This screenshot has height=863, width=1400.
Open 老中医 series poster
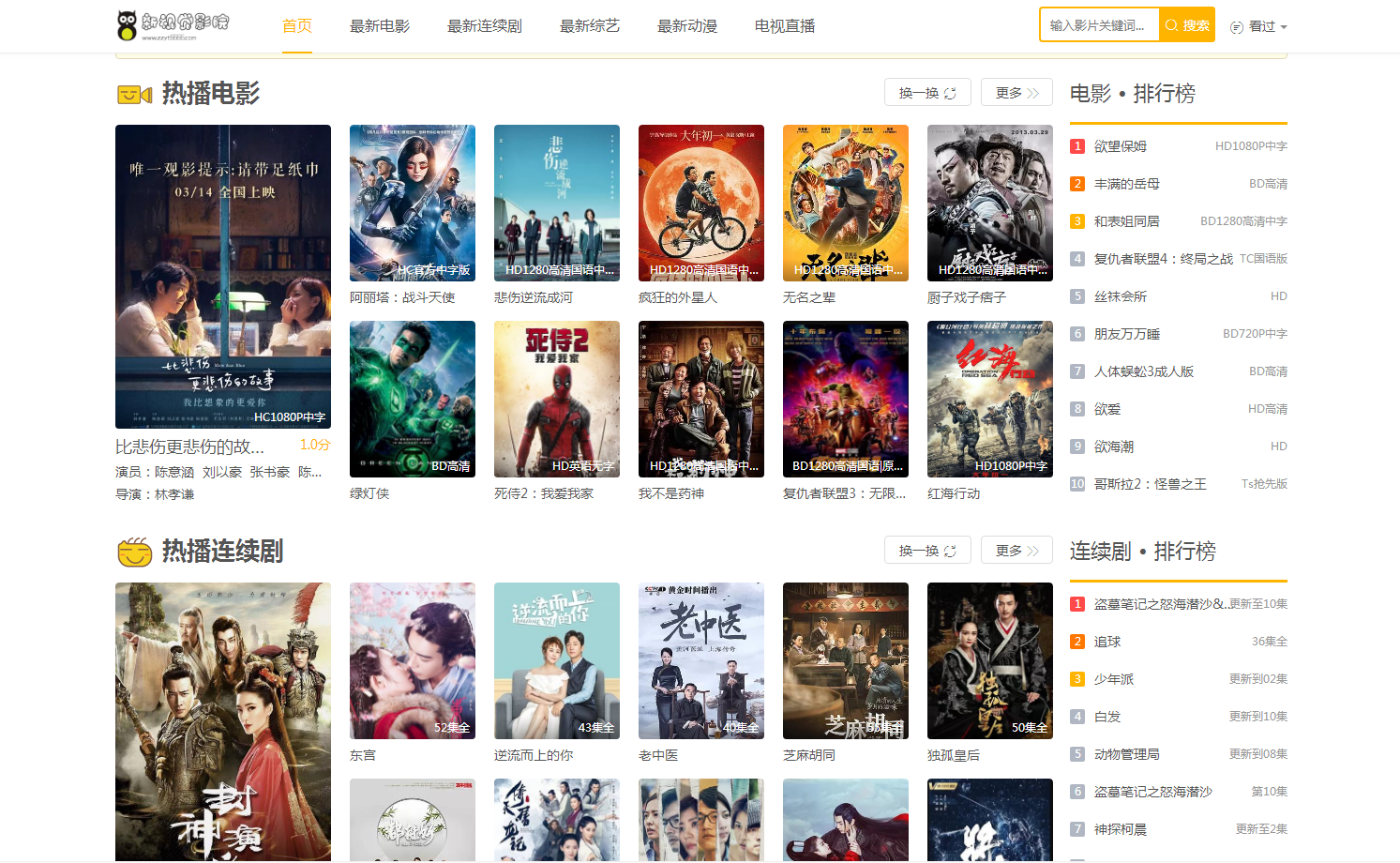click(x=701, y=660)
